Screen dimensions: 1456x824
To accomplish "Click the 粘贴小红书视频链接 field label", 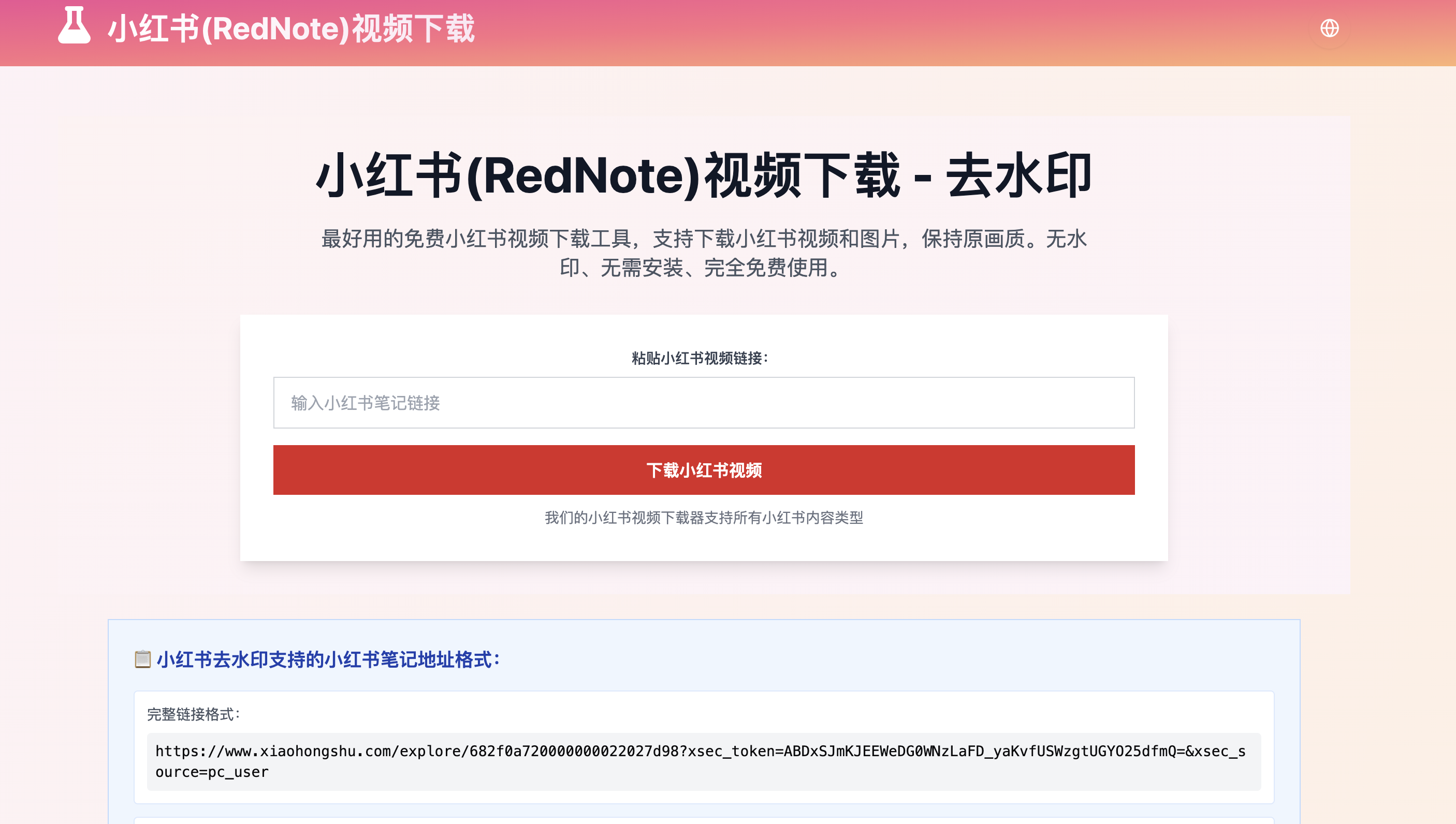I will (x=700, y=358).
